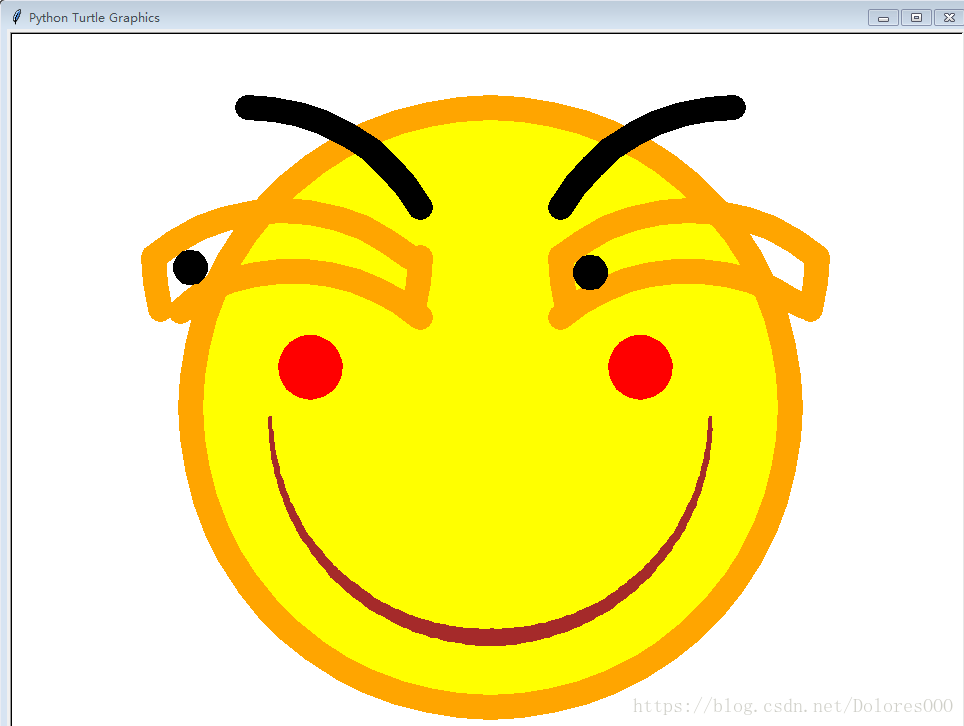
Task: Maximize the Python Turtle Graphics window
Action: [916, 18]
